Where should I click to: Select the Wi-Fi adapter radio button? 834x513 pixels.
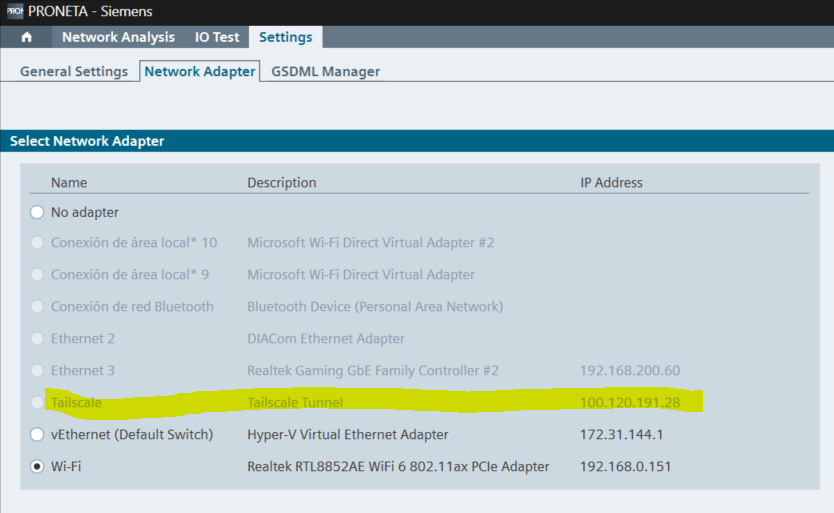click(37, 467)
